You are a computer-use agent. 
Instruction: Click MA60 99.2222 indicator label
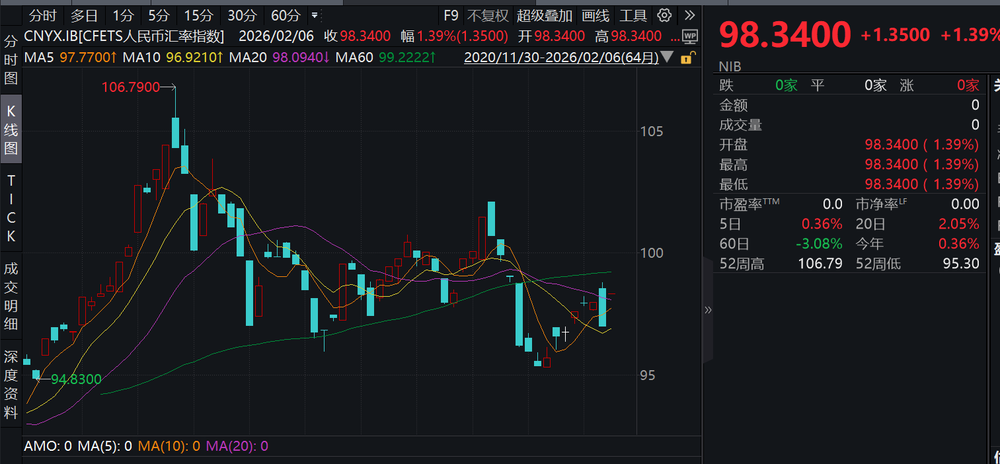pyautogui.click(x=386, y=58)
